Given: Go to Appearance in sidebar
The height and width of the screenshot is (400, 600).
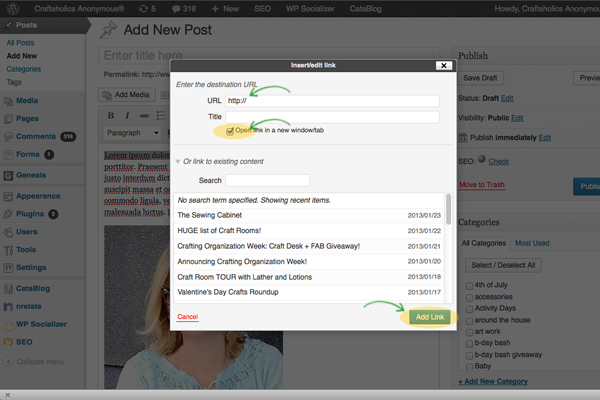Looking at the screenshot, I should 38,196.
